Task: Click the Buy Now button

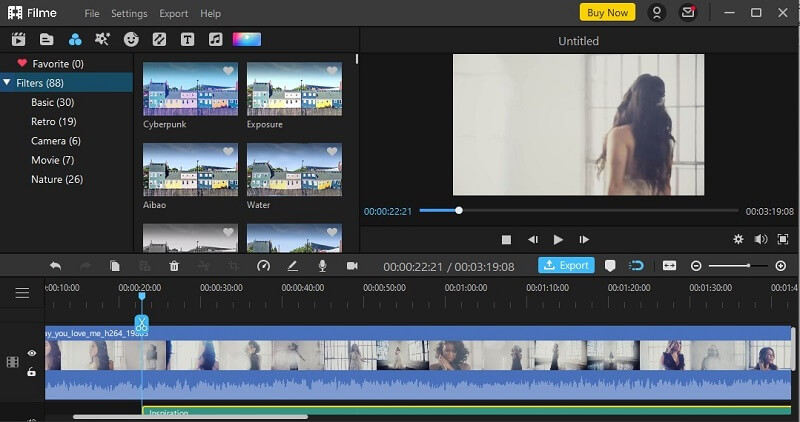Action: click(607, 12)
